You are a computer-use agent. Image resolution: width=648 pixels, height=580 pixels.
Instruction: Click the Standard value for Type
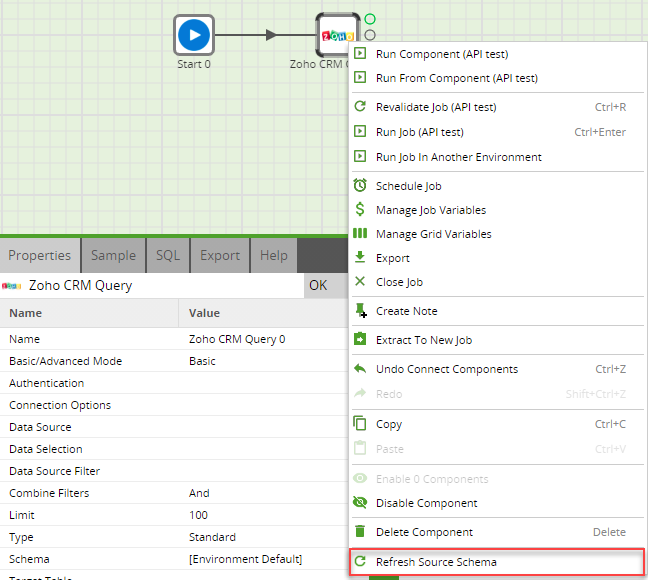pyautogui.click(x=212, y=537)
